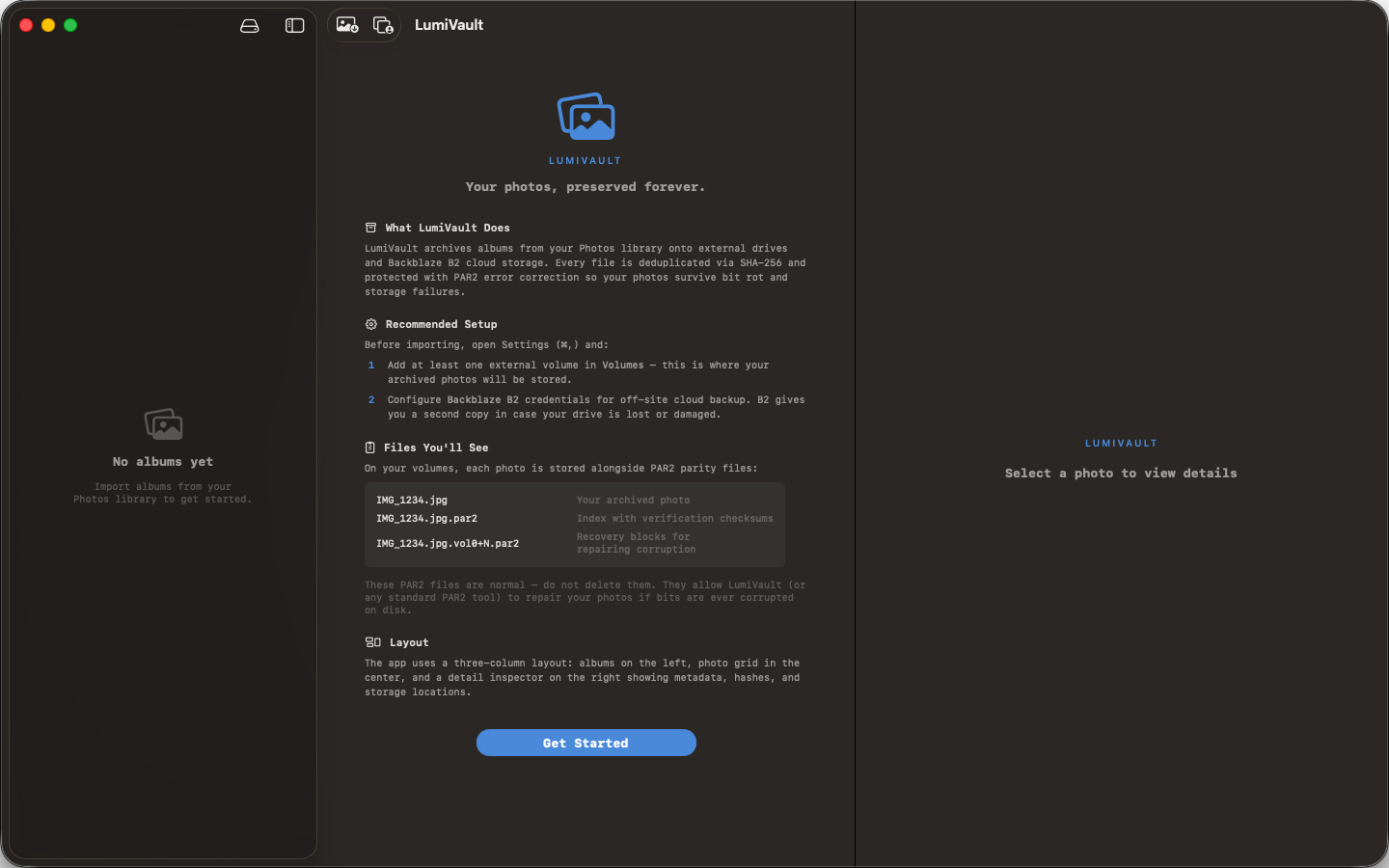Viewport: 1389px width, 868px height.
Task: Click the 'What LumiVault Does' heading
Action: [448, 228]
